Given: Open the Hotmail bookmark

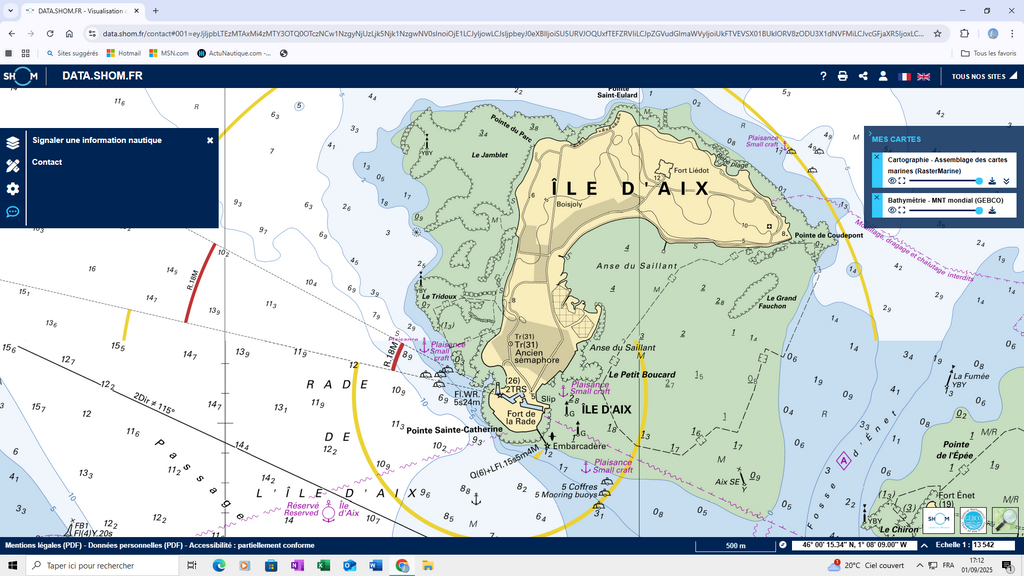Looking at the screenshot, I should click(x=123, y=54).
